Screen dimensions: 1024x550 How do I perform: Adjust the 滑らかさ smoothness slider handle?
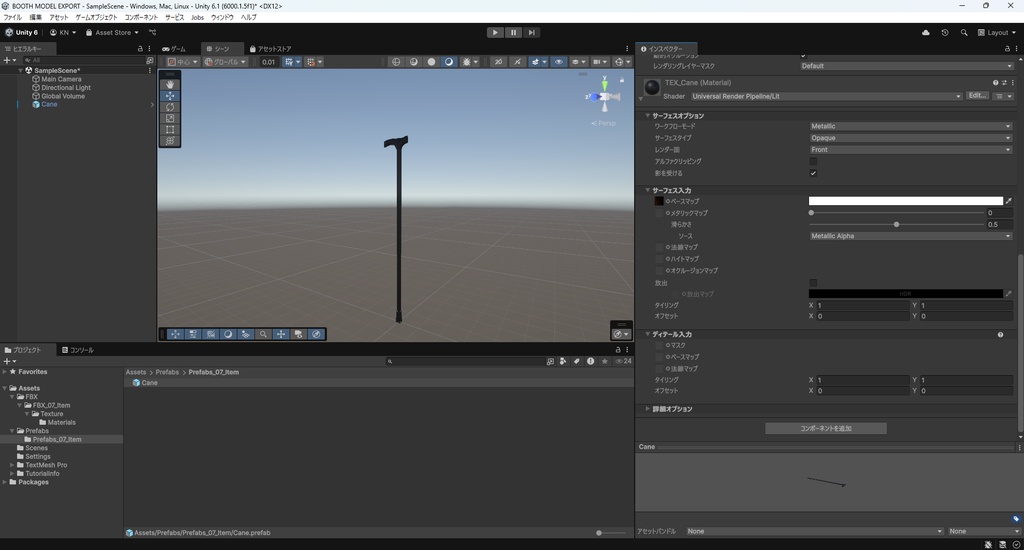(897, 224)
